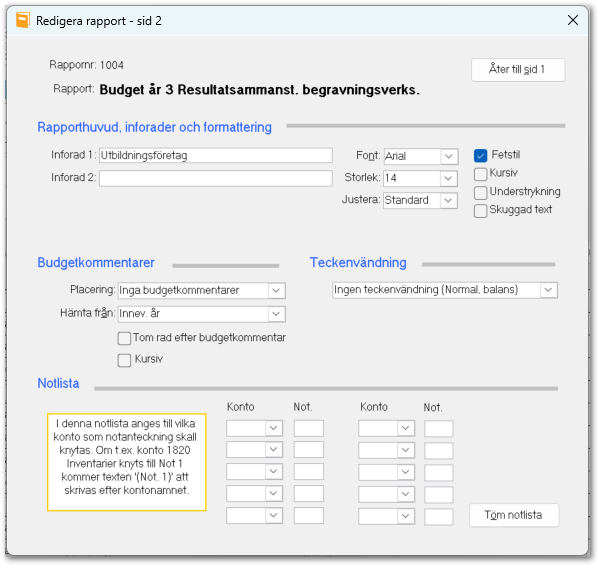Screen dimensions: 599x566
Task: Tick Tom rad efter budgetkommentar checkbox
Action: (x=124, y=338)
